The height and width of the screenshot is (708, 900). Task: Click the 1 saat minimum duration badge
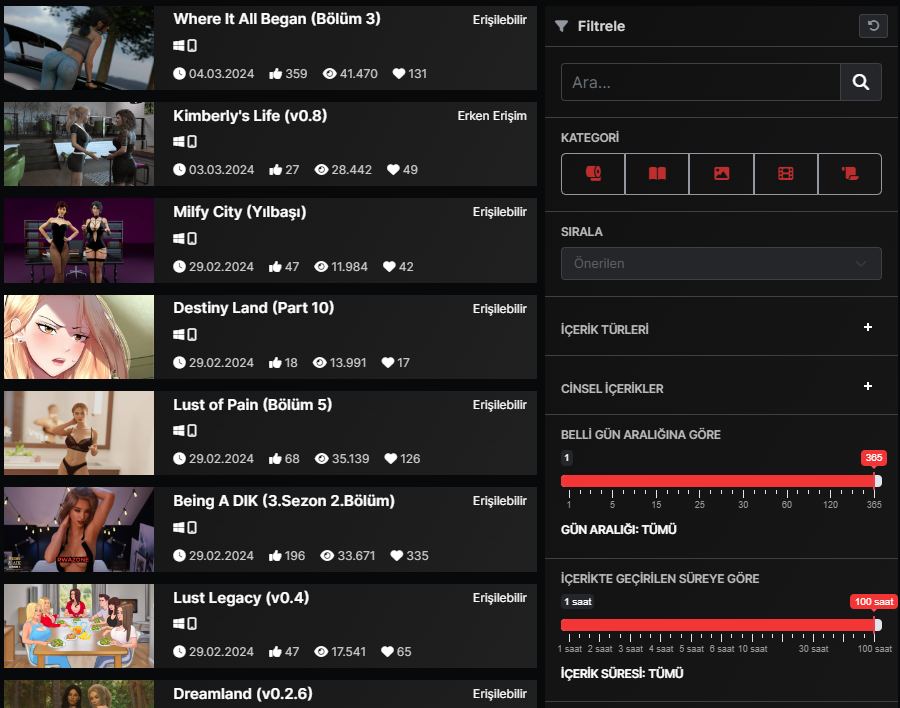click(577, 601)
